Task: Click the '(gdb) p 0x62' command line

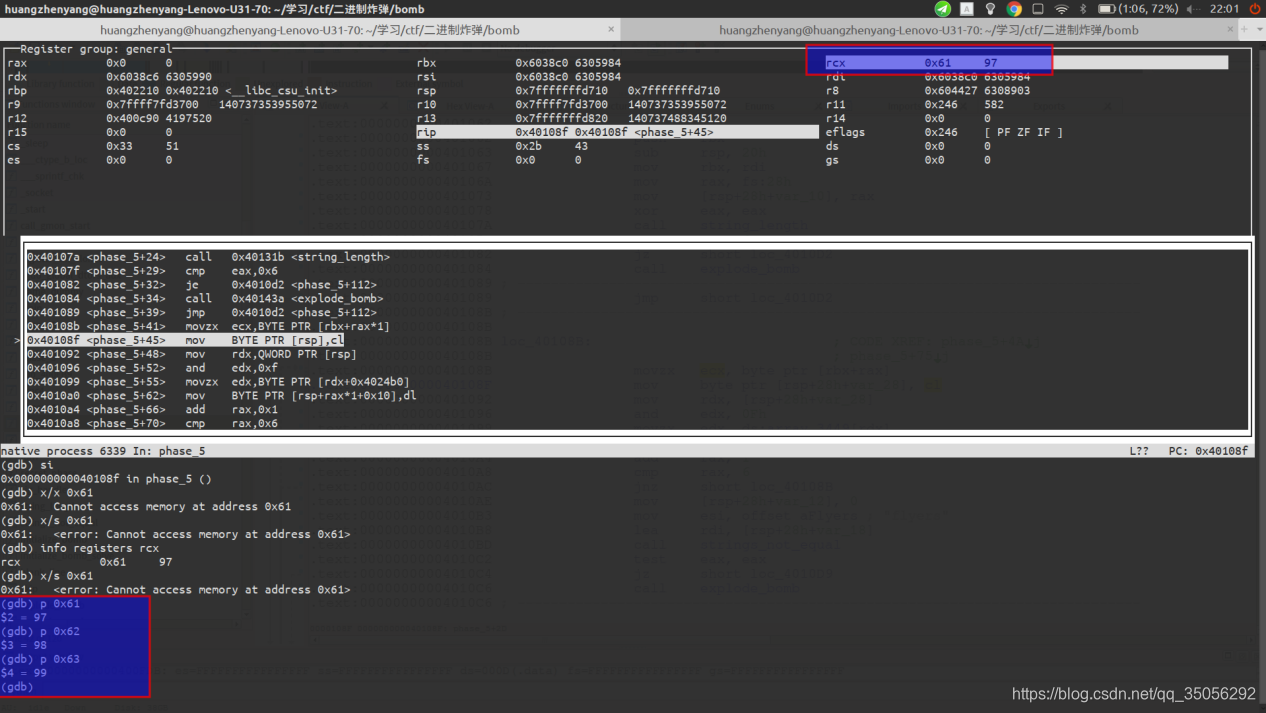Action: tap(40, 632)
